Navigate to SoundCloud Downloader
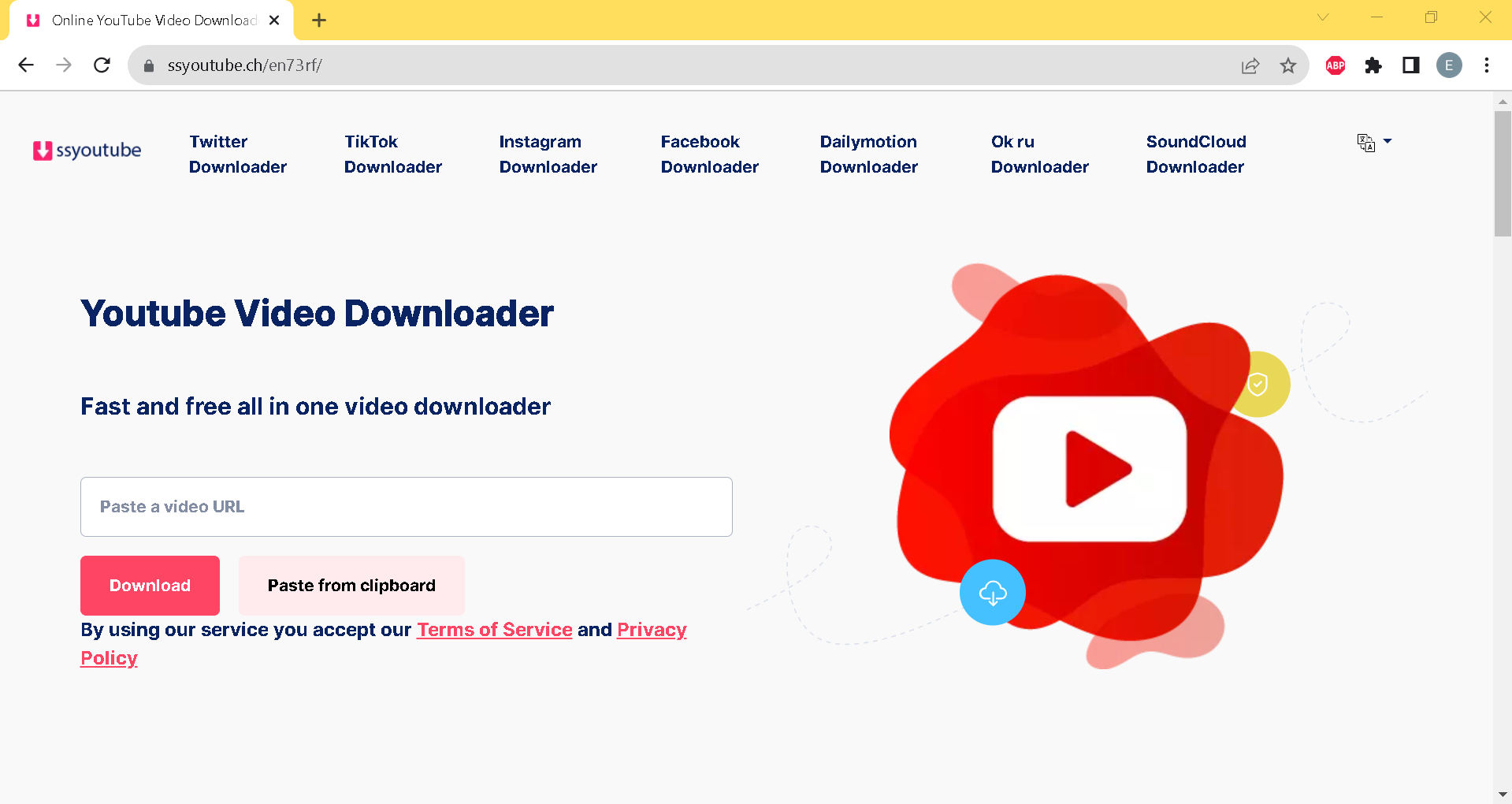 click(1195, 154)
